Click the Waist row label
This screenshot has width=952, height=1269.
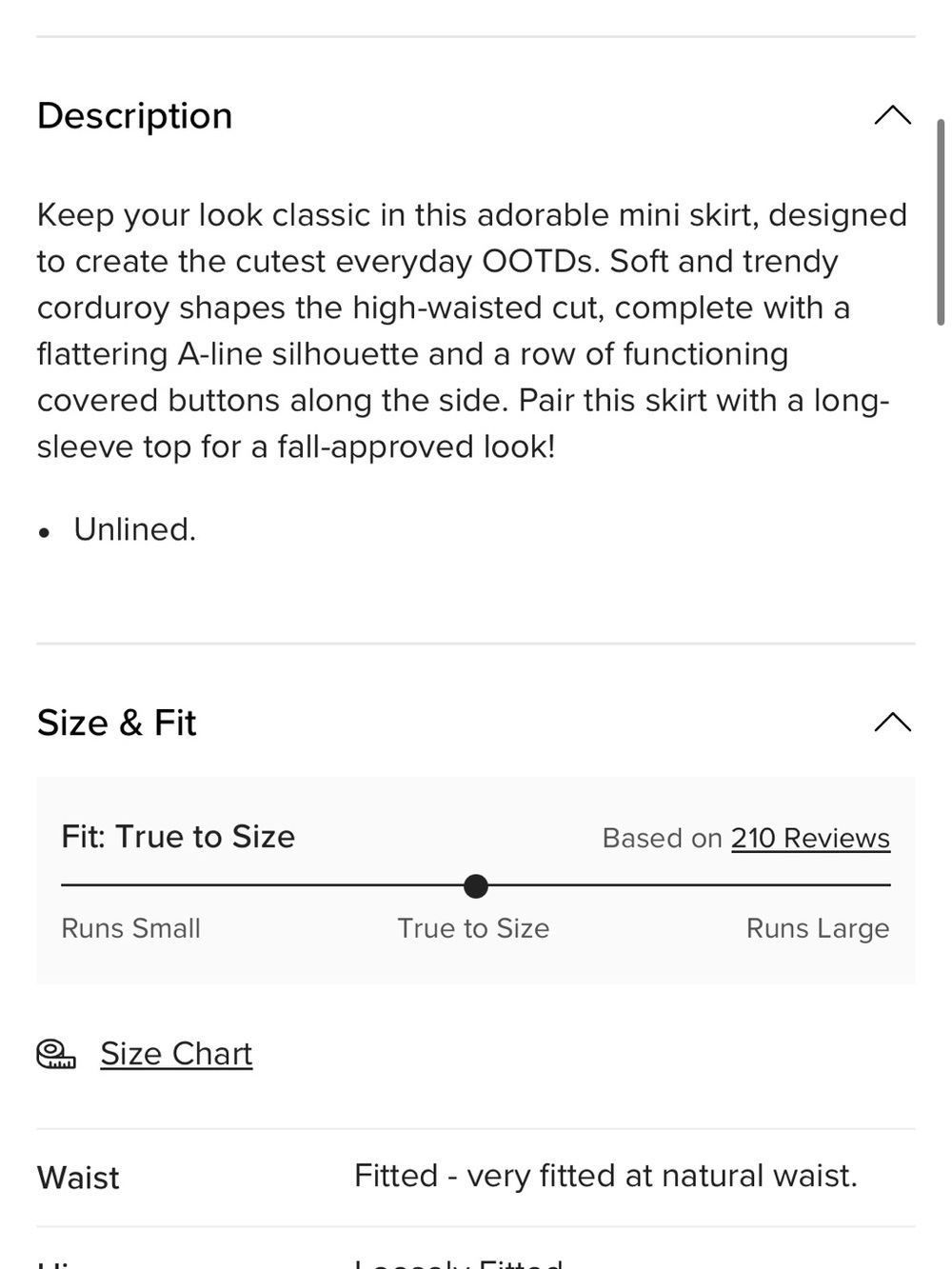coord(78,1178)
